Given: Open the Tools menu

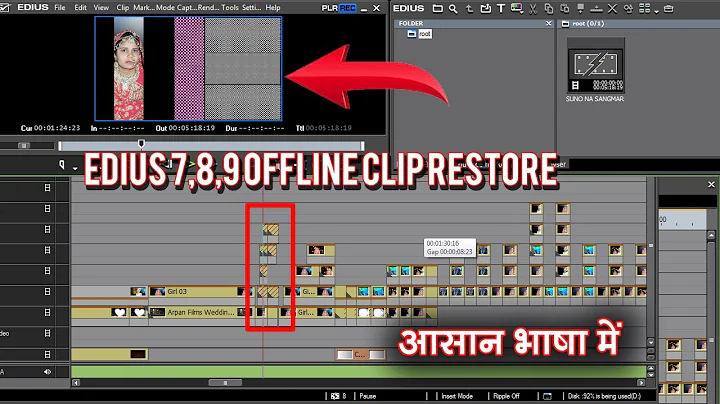Looking at the screenshot, I should coord(230,8).
